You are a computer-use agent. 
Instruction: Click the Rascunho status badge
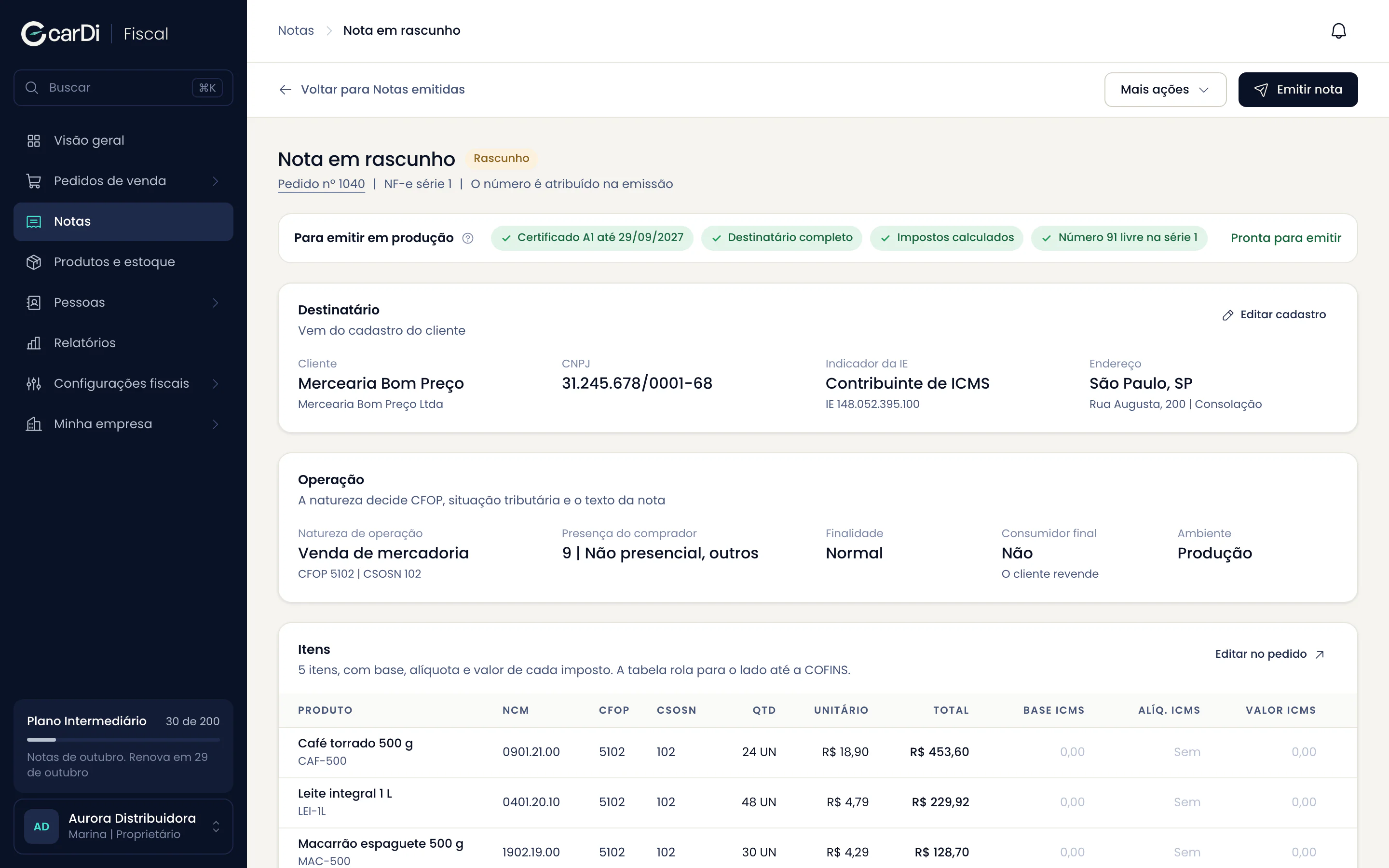point(501,159)
